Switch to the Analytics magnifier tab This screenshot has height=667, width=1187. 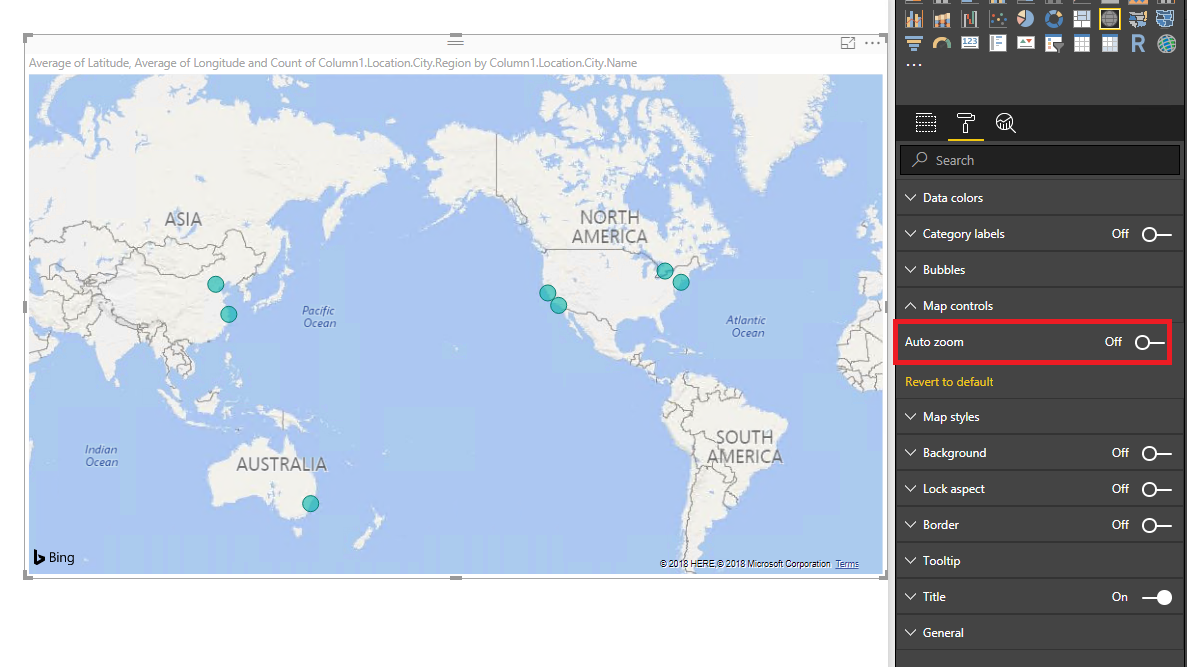coord(1005,123)
